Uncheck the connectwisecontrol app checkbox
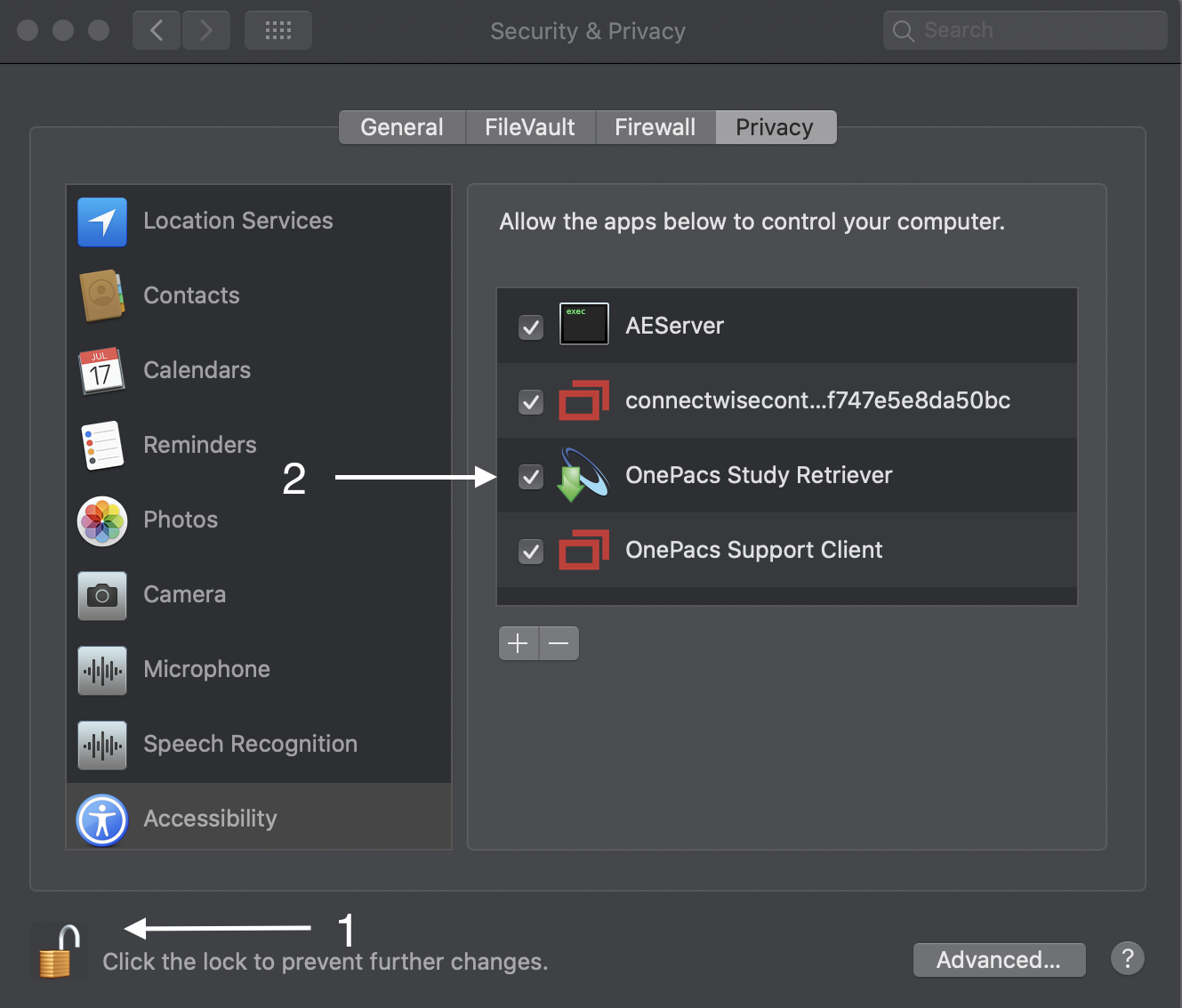 pos(531,401)
